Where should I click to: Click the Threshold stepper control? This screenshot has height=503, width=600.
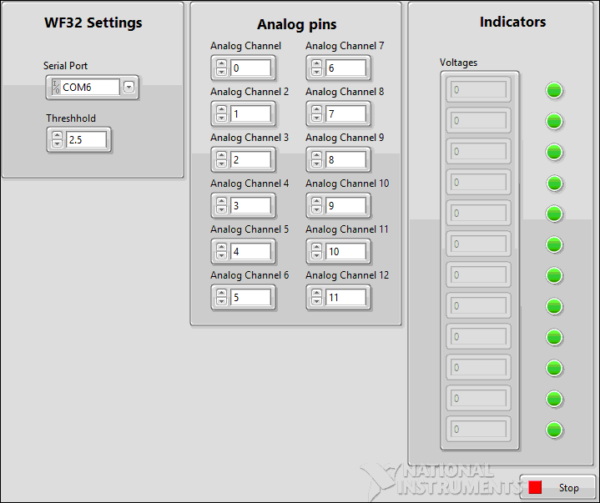[57, 140]
